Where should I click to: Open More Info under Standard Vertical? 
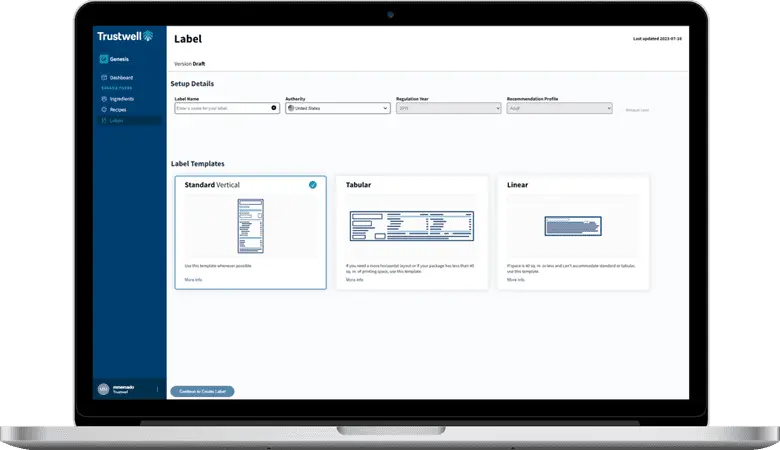[x=193, y=280]
